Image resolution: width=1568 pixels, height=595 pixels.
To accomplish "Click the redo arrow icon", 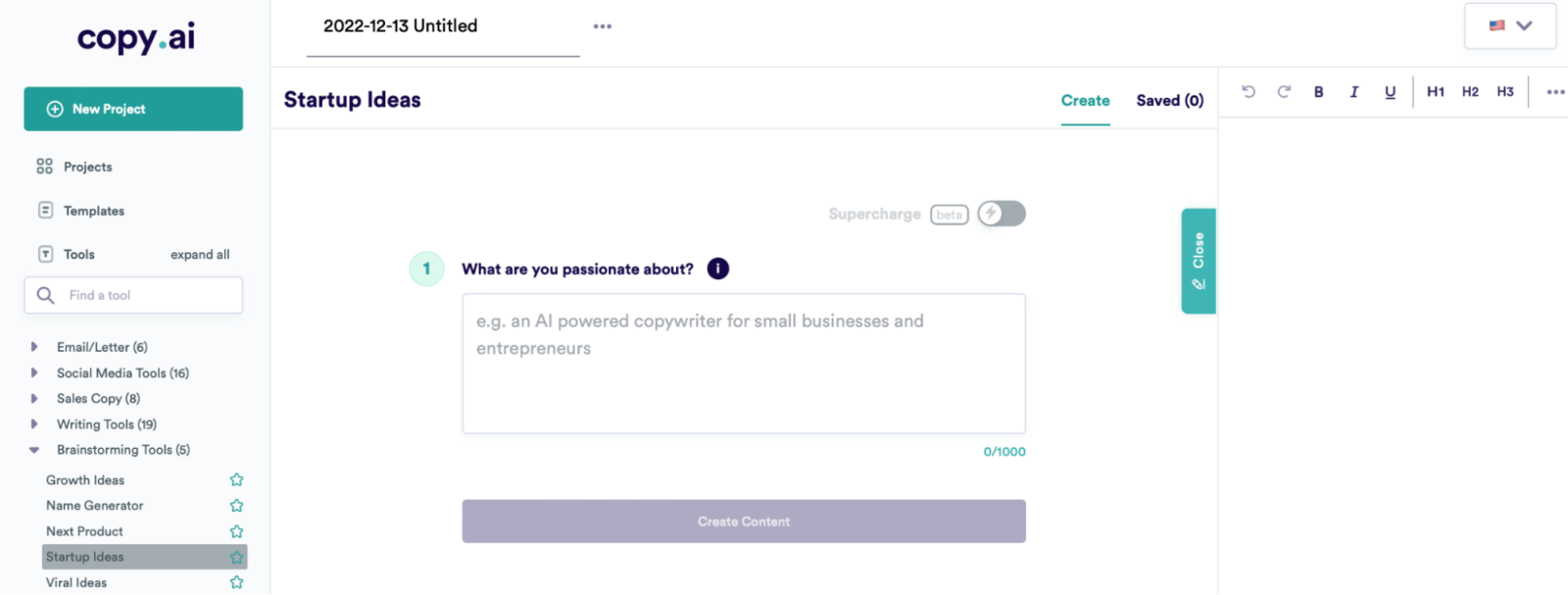I will coord(1284,91).
